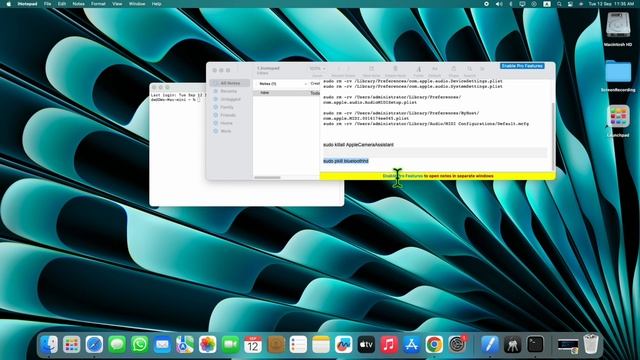Select Recents in the sidebar
This screenshot has height=360, width=640.
(228, 91)
